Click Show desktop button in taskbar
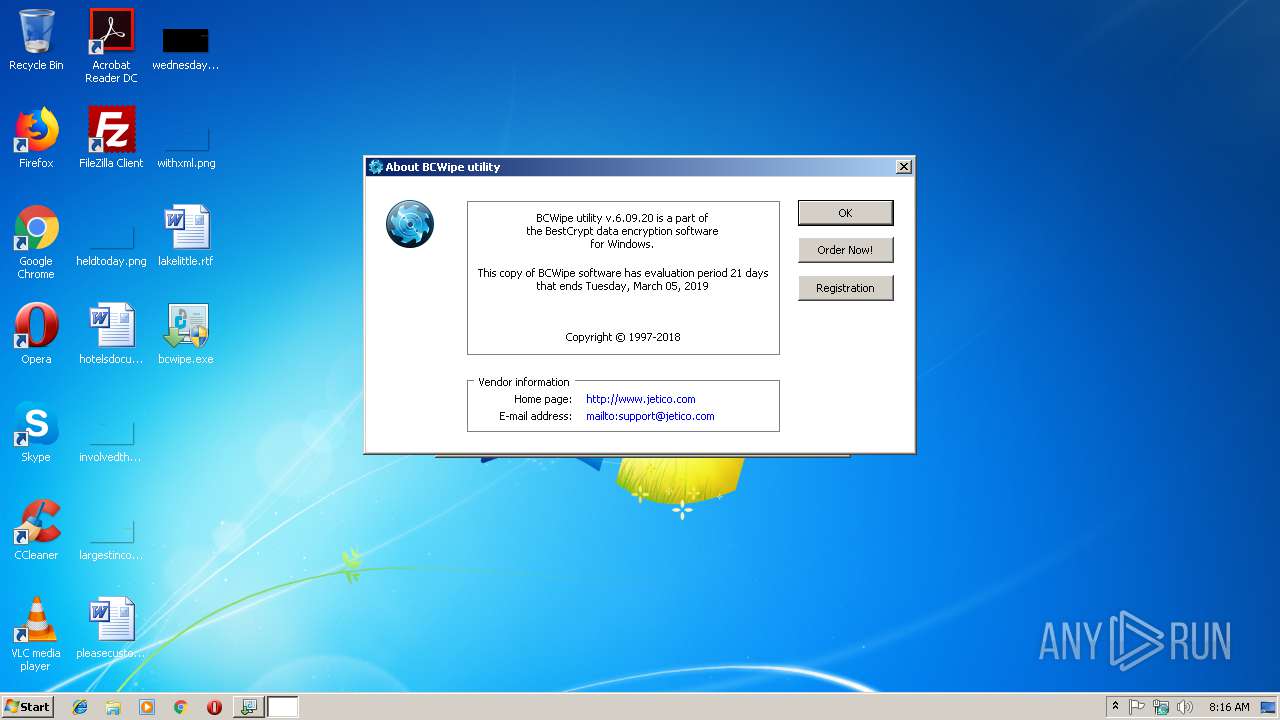Screen dimensions: 1280x720 [x=1269, y=707]
